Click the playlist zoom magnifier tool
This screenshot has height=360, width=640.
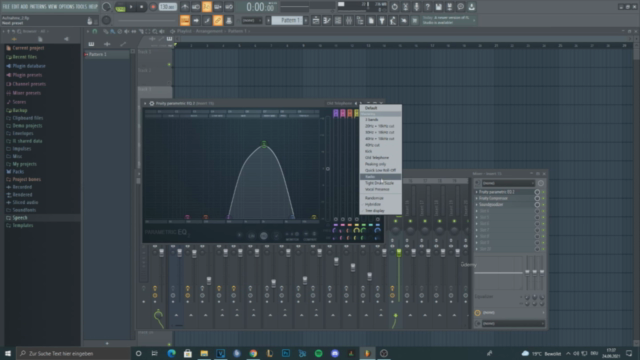155,31
